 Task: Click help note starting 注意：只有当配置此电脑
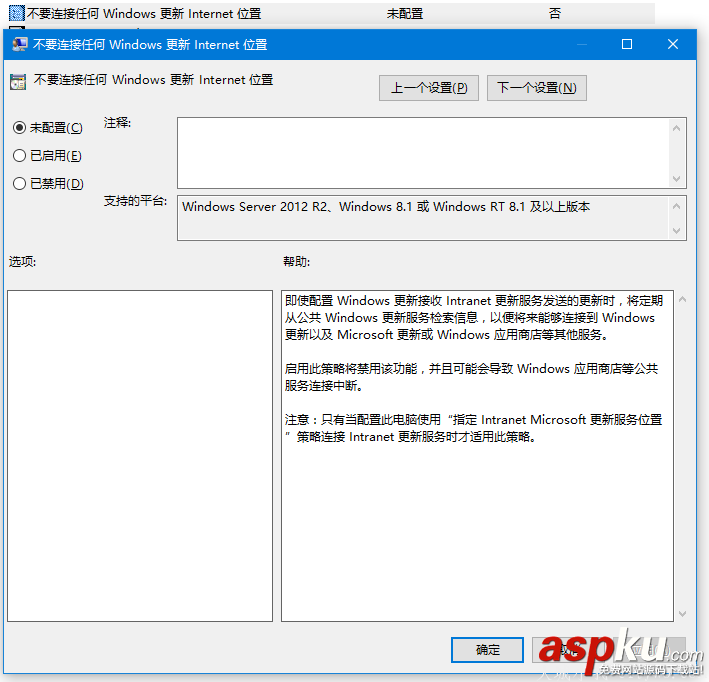(x=473, y=428)
